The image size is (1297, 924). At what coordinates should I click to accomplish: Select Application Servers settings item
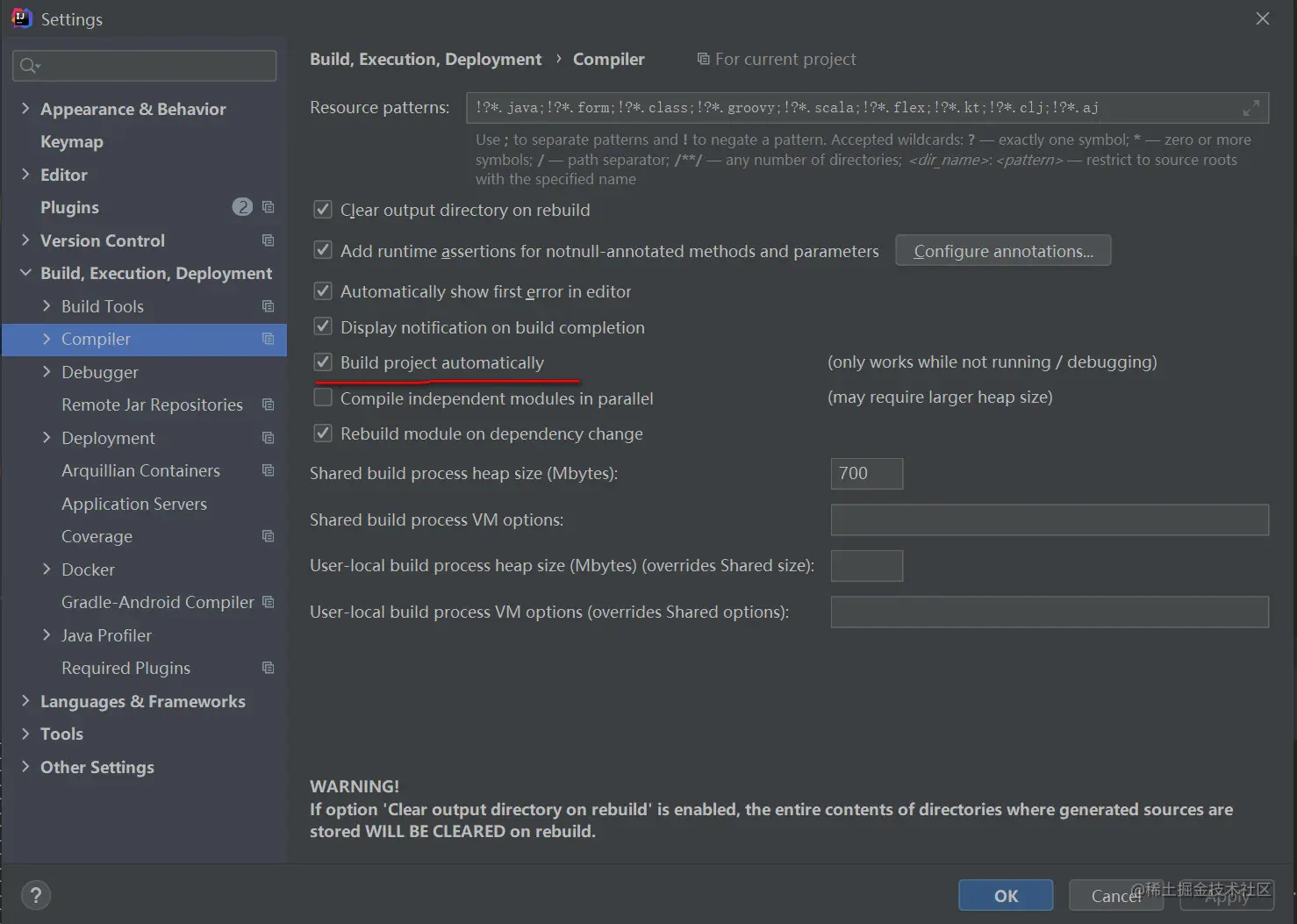click(134, 504)
